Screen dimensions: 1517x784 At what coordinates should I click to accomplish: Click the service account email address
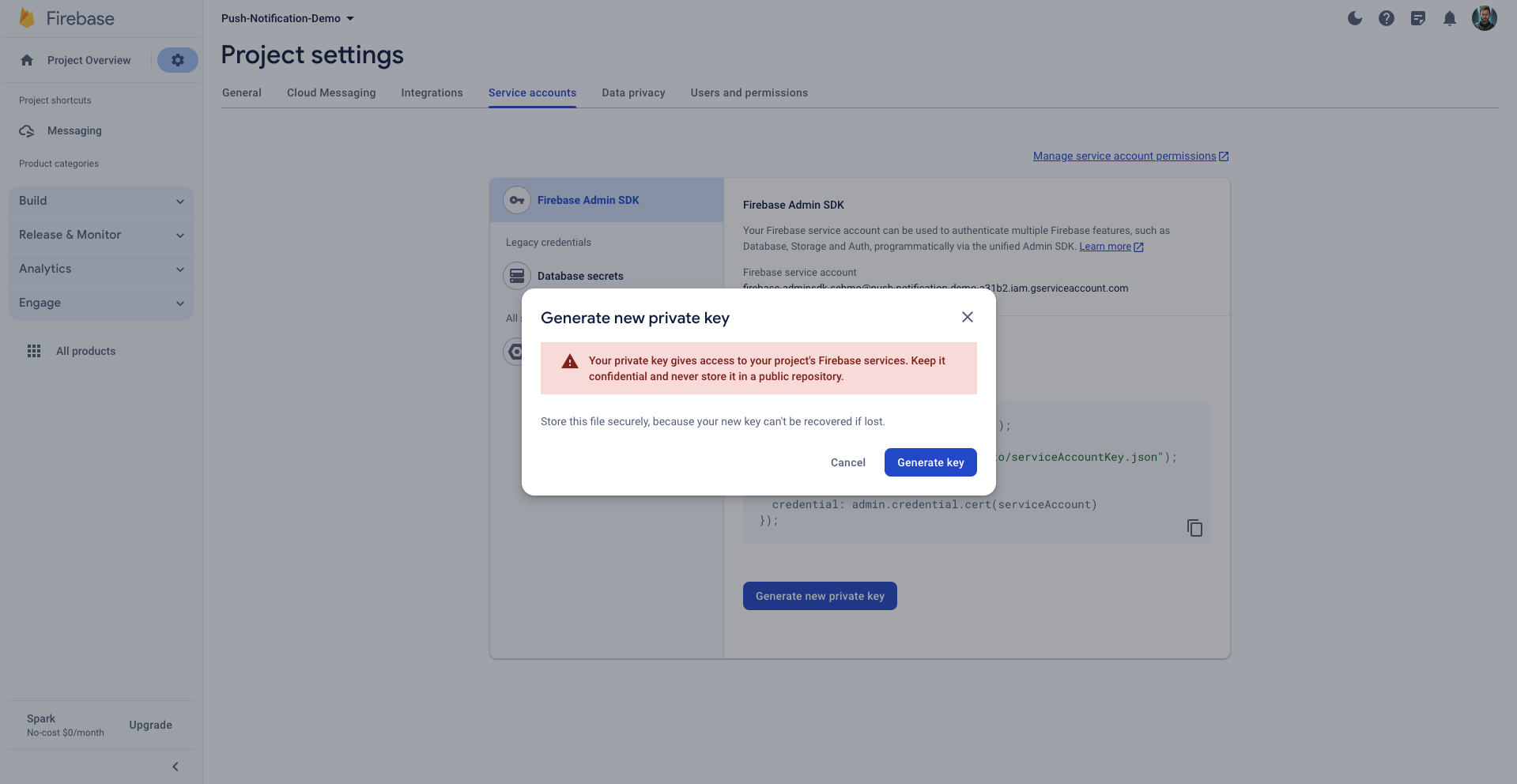click(935, 288)
